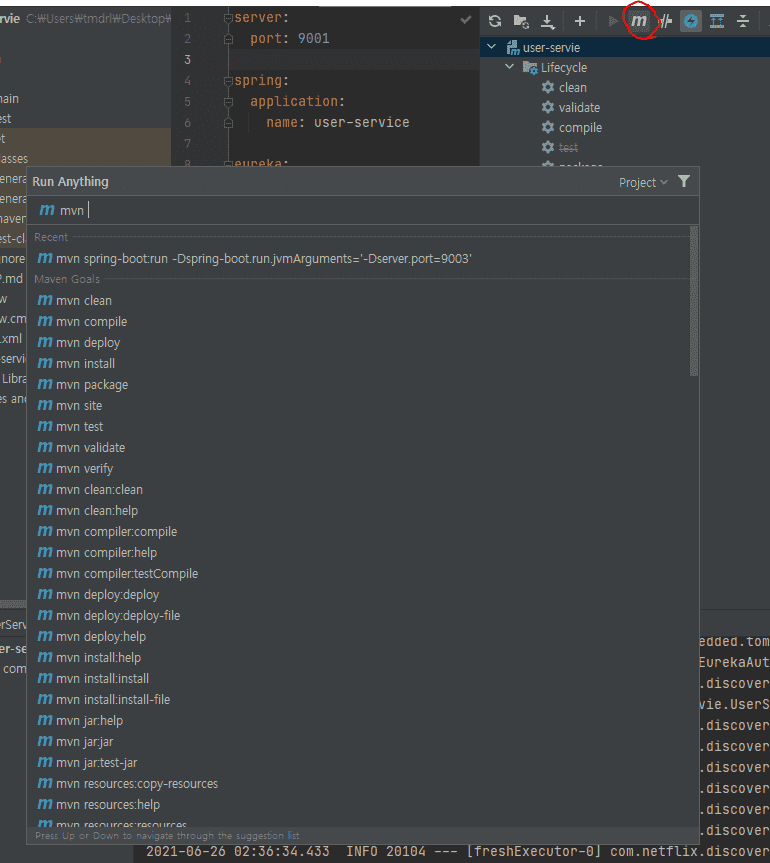Toggle the Skip Tests mode lightning icon
Screen dimensions: 770x863
(691, 21)
